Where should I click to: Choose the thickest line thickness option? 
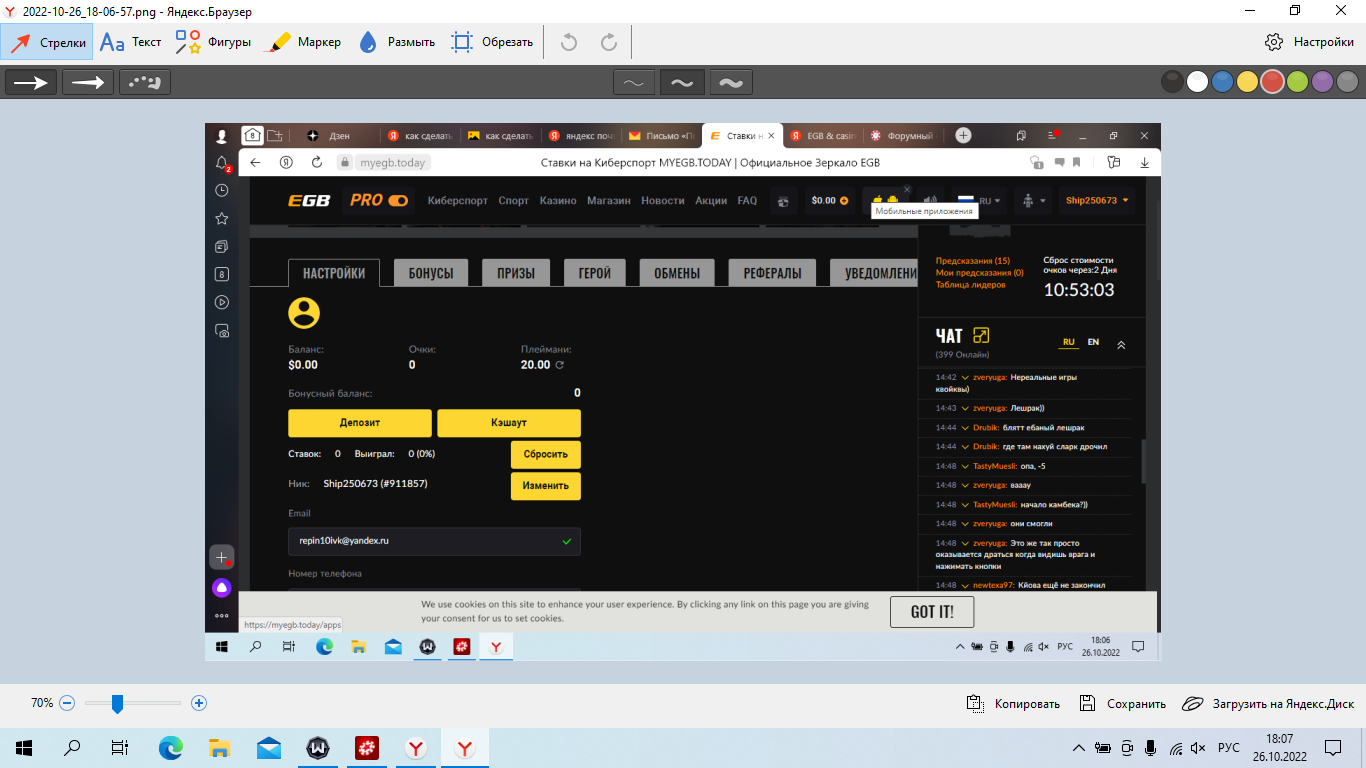tap(731, 83)
